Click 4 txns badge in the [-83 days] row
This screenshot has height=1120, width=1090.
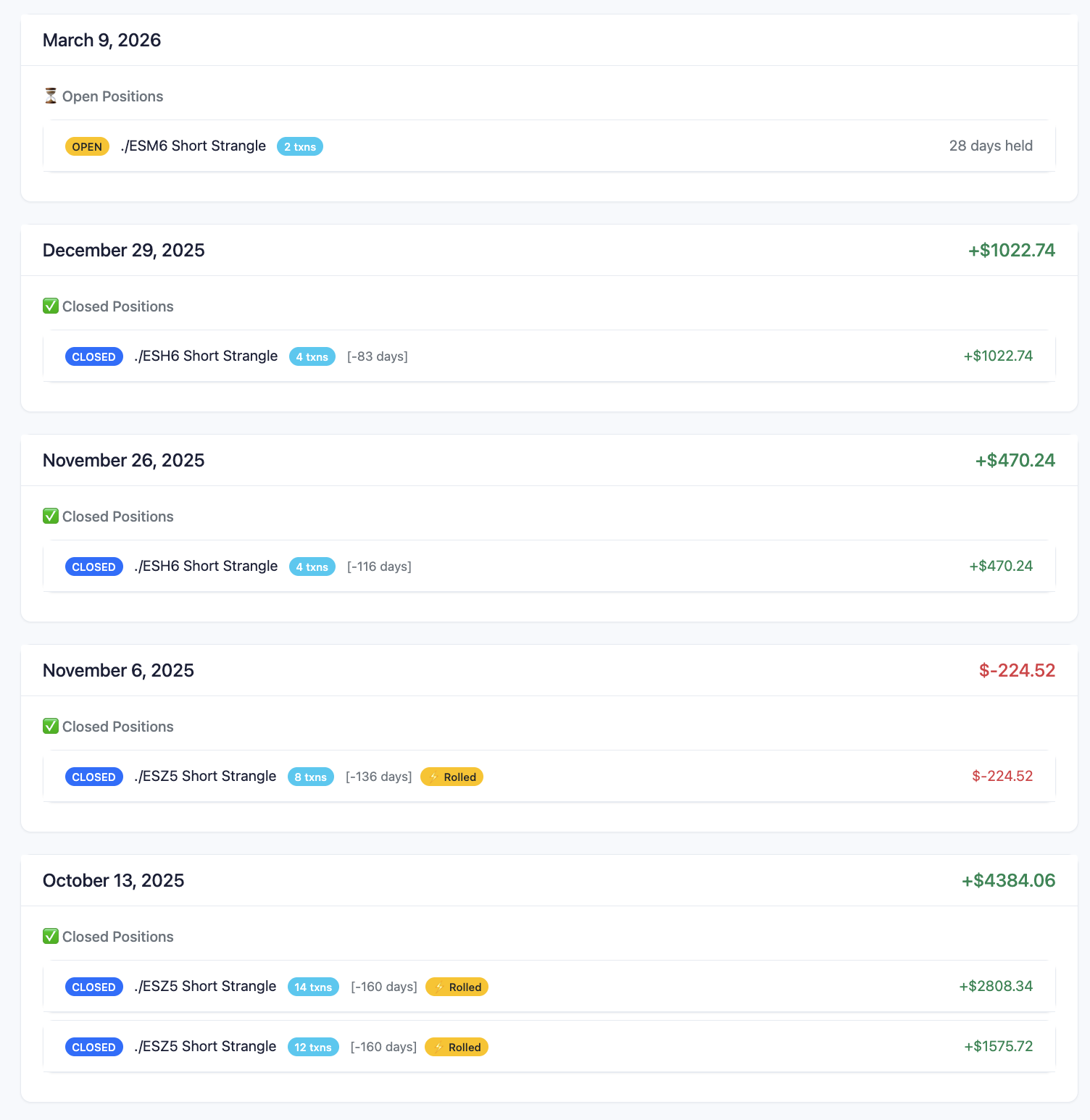click(312, 356)
